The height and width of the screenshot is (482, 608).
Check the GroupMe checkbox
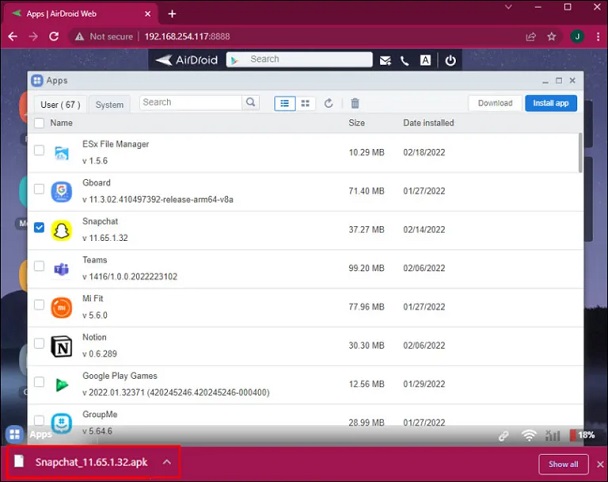pos(39,420)
